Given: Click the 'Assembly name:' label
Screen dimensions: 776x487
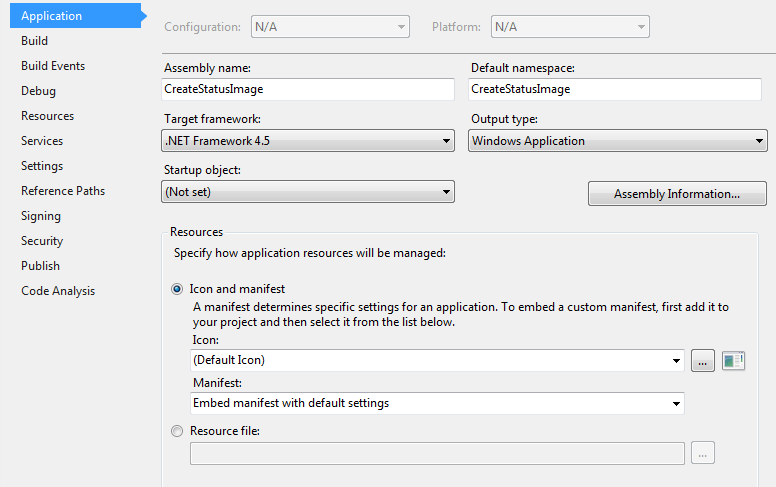Looking at the screenshot, I should pyautogui.click(x=207, y=68).
